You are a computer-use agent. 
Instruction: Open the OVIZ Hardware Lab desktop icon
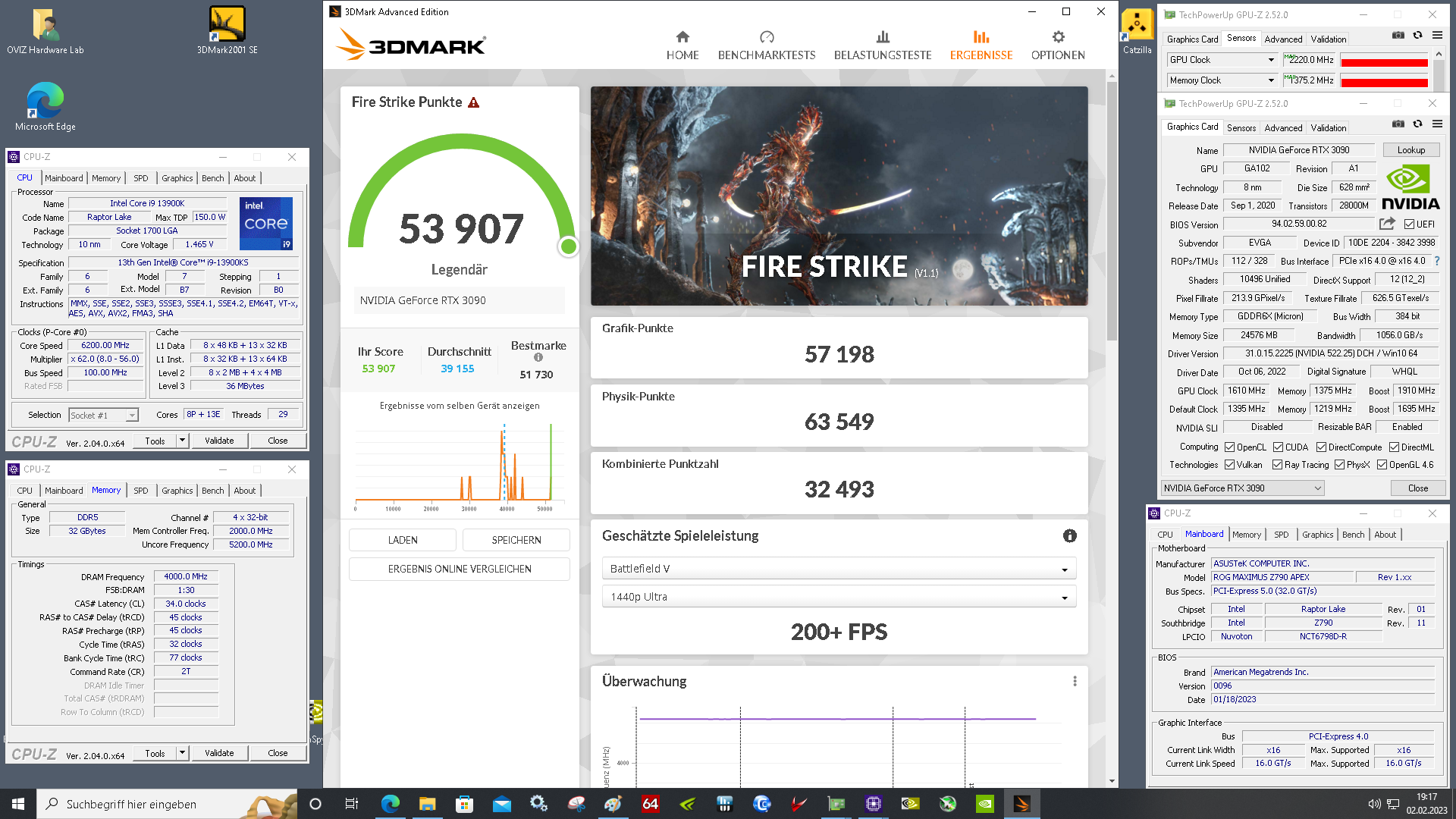click(45, 30)
